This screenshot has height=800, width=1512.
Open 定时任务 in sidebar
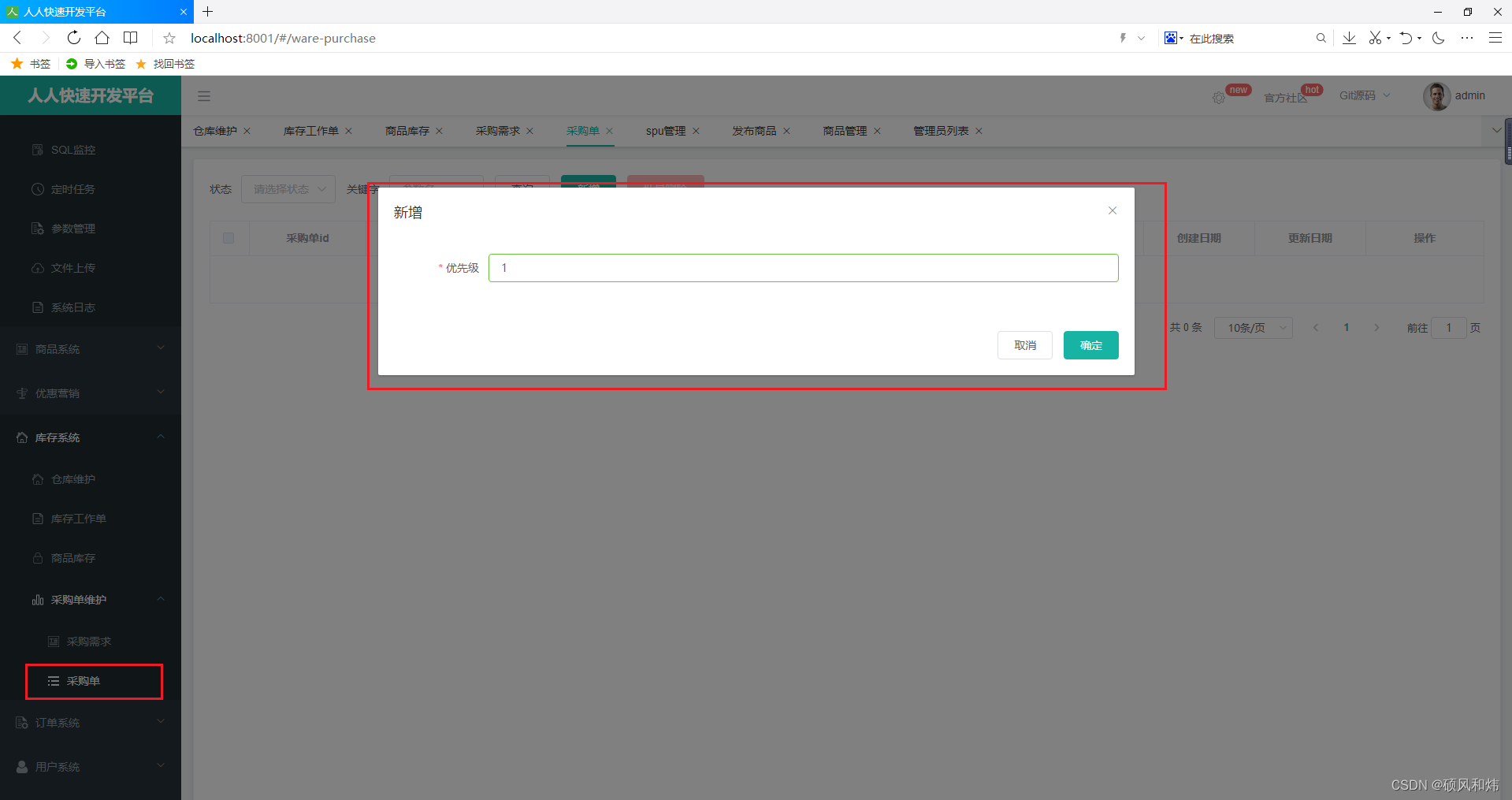(x=91, y=189)
